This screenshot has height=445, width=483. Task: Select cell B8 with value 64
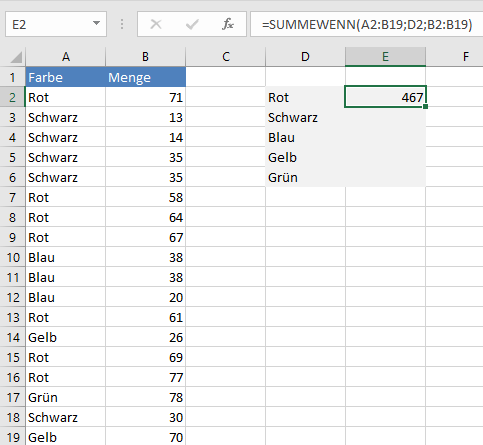(x=146, y=217)
